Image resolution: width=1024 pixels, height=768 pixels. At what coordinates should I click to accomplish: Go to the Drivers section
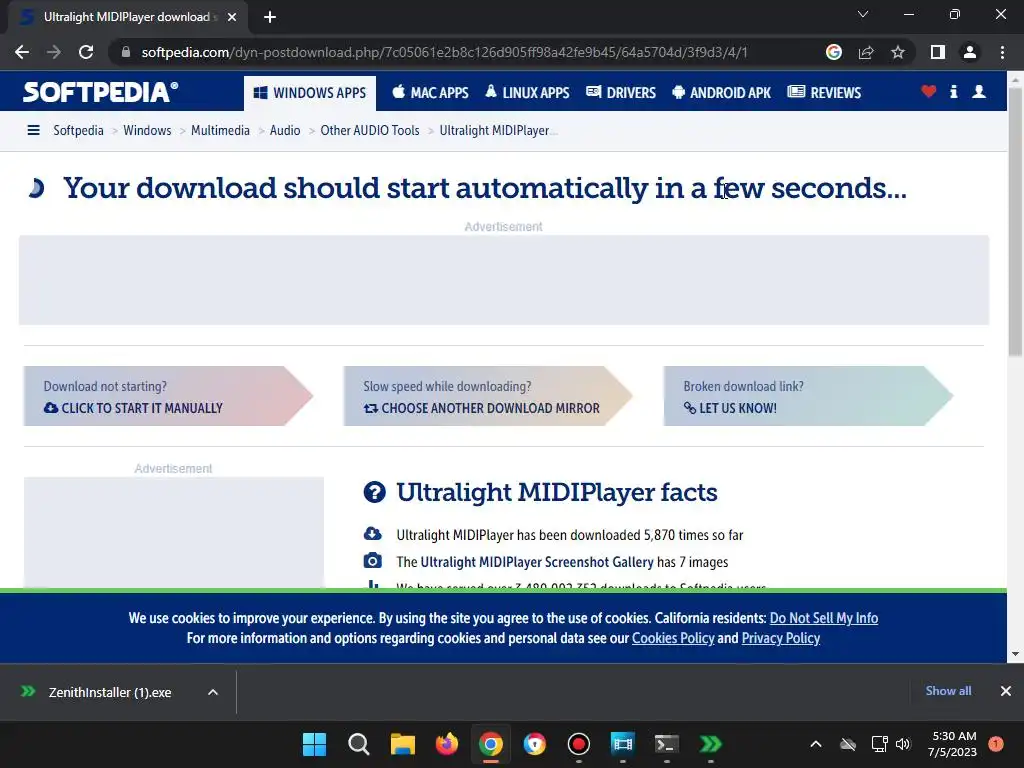[x=621, y=93]
